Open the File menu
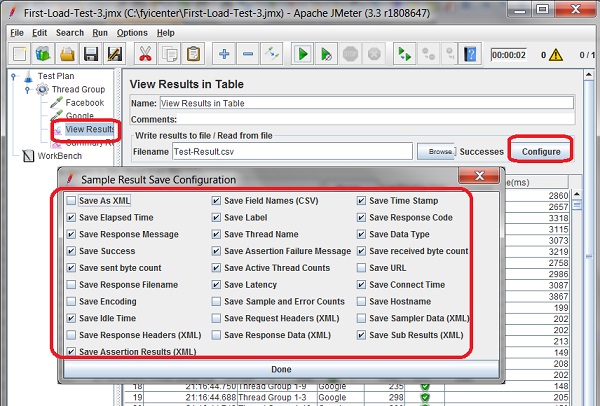The image size is (600, 406). point(17,33)
